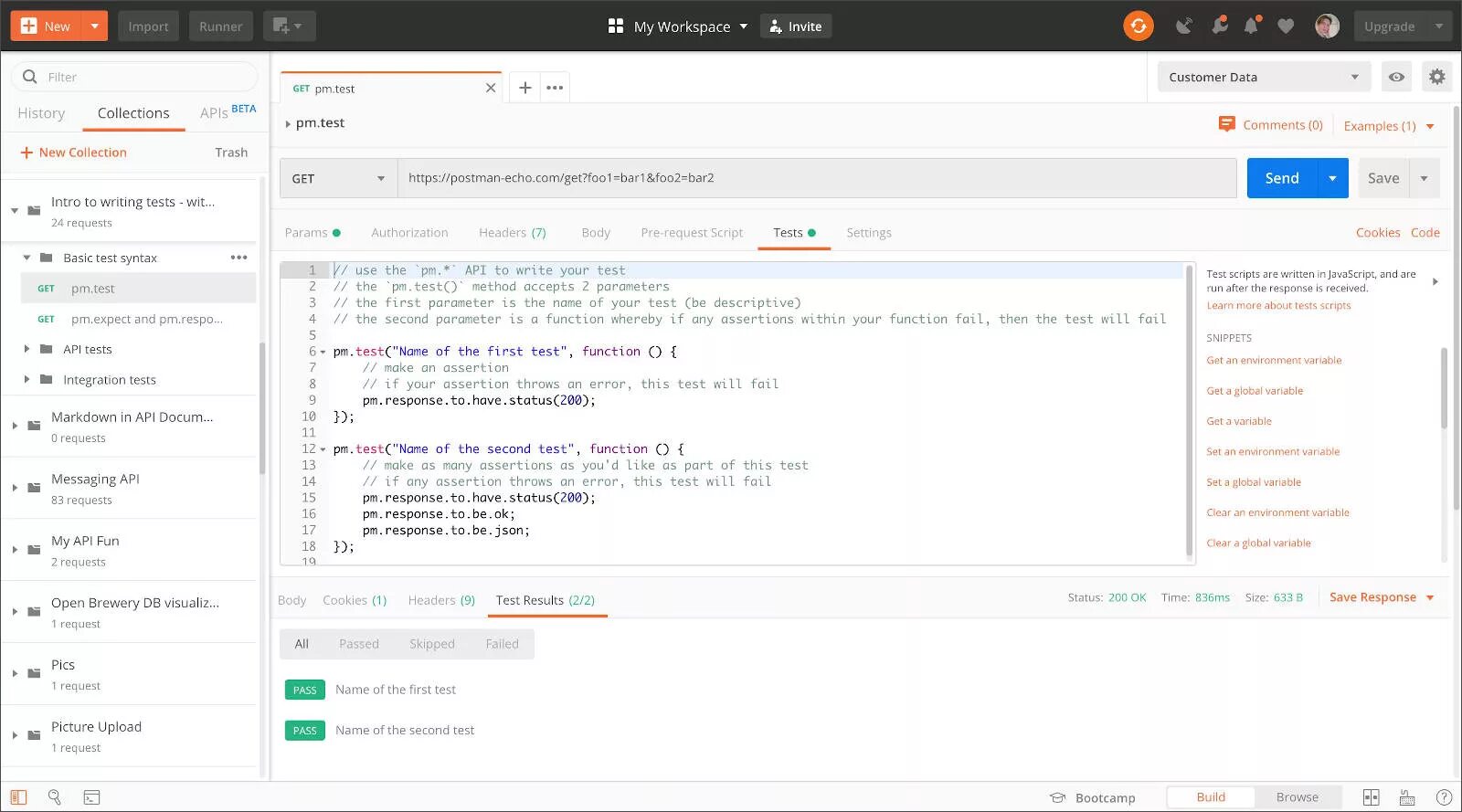The height and width of the screenshot is (812, 1462).
Task: Open the Send button dropdown arrow
Action: [1332, 178]
